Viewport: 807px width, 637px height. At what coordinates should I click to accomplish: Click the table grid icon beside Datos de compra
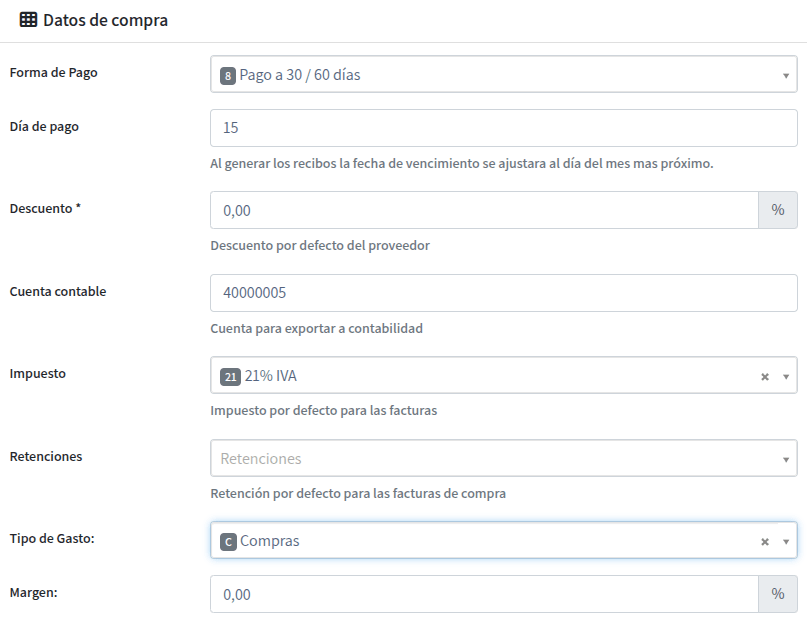coord(28,20)
